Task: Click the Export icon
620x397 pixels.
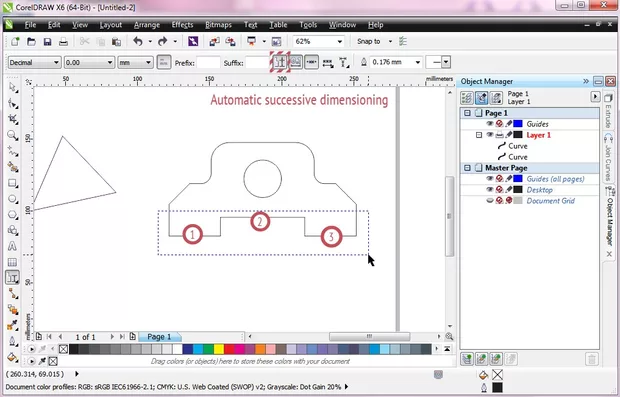Action: [x=230, y=42]
